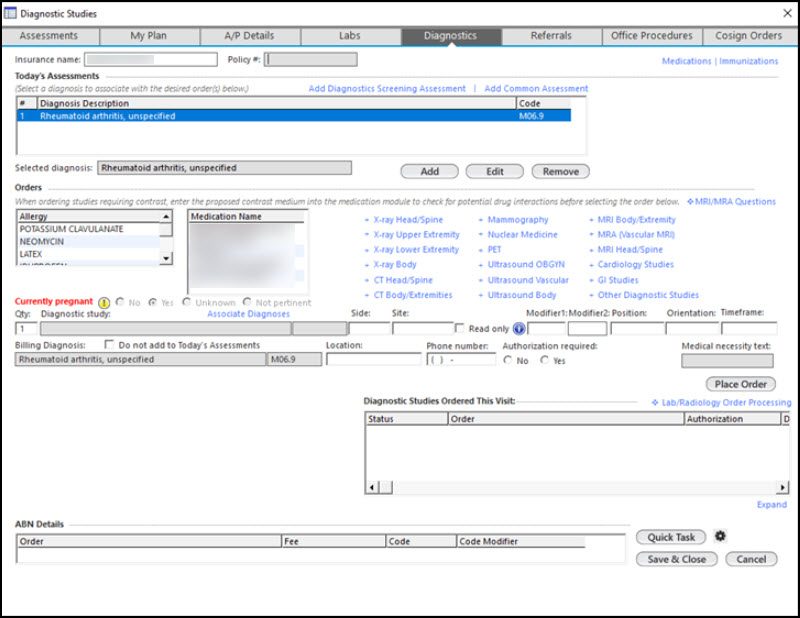Go to the Referrals tab
The height and width of the screenshot is (618, 800).
pos(551,36)
